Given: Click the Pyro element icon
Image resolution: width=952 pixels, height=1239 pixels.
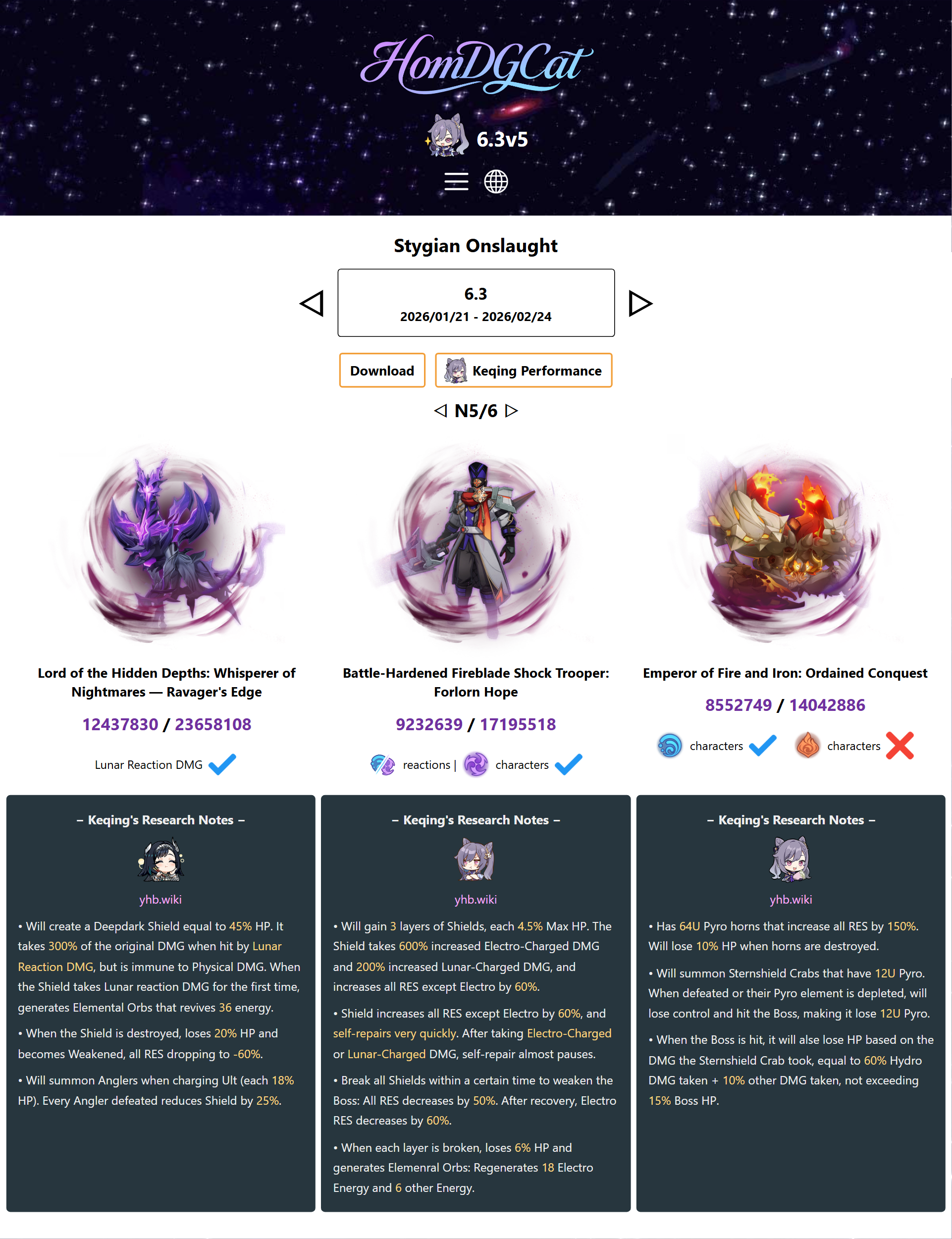Looking at the screenshot, I should coord(807,745).
